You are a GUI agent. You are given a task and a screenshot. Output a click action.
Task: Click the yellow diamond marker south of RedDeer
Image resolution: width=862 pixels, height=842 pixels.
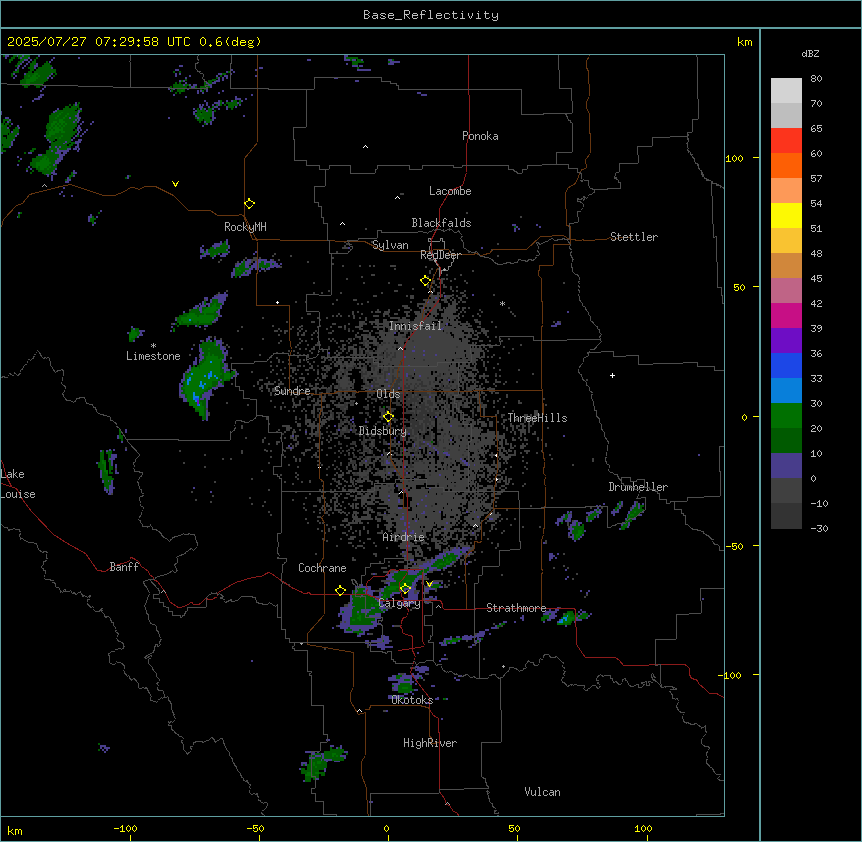425,281
